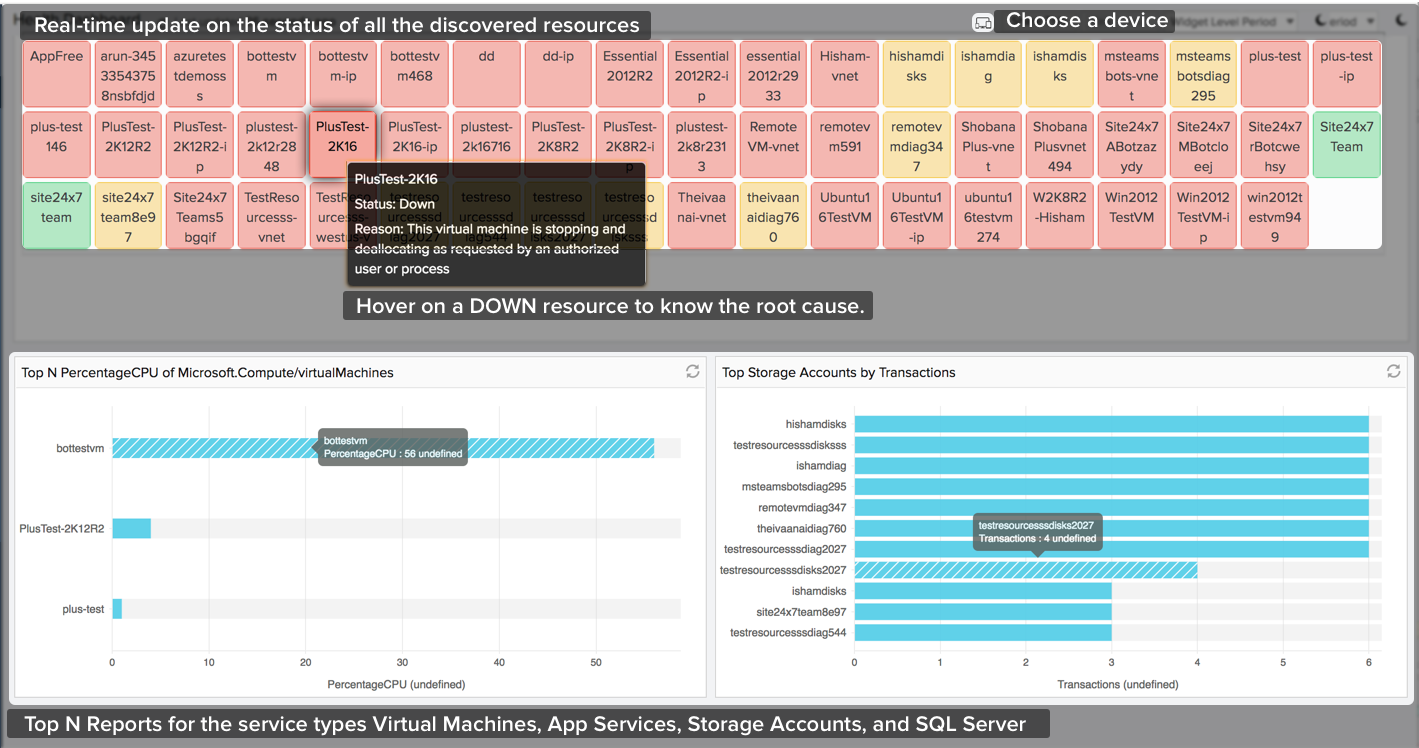Refresh the Top N PercentageCPU widget
Viewport: 1419px width, 748px height.
(692, 372)
